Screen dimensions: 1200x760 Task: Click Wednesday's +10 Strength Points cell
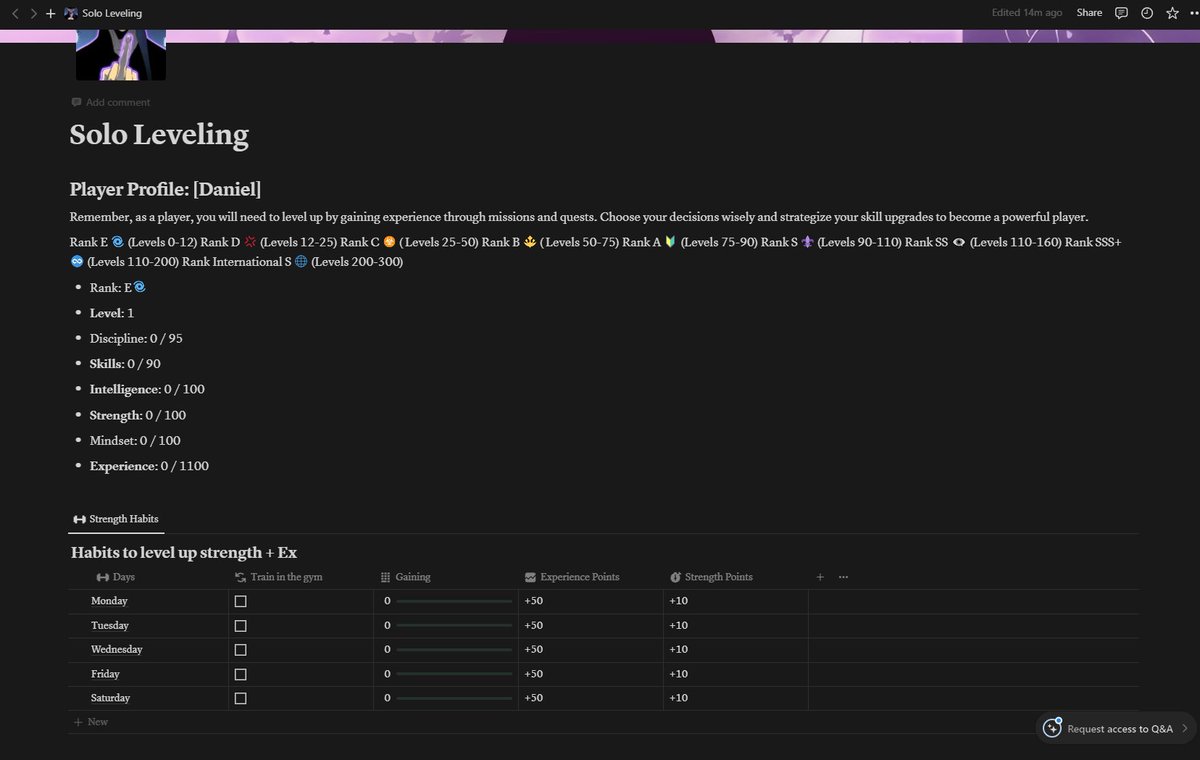pos(736,650)
